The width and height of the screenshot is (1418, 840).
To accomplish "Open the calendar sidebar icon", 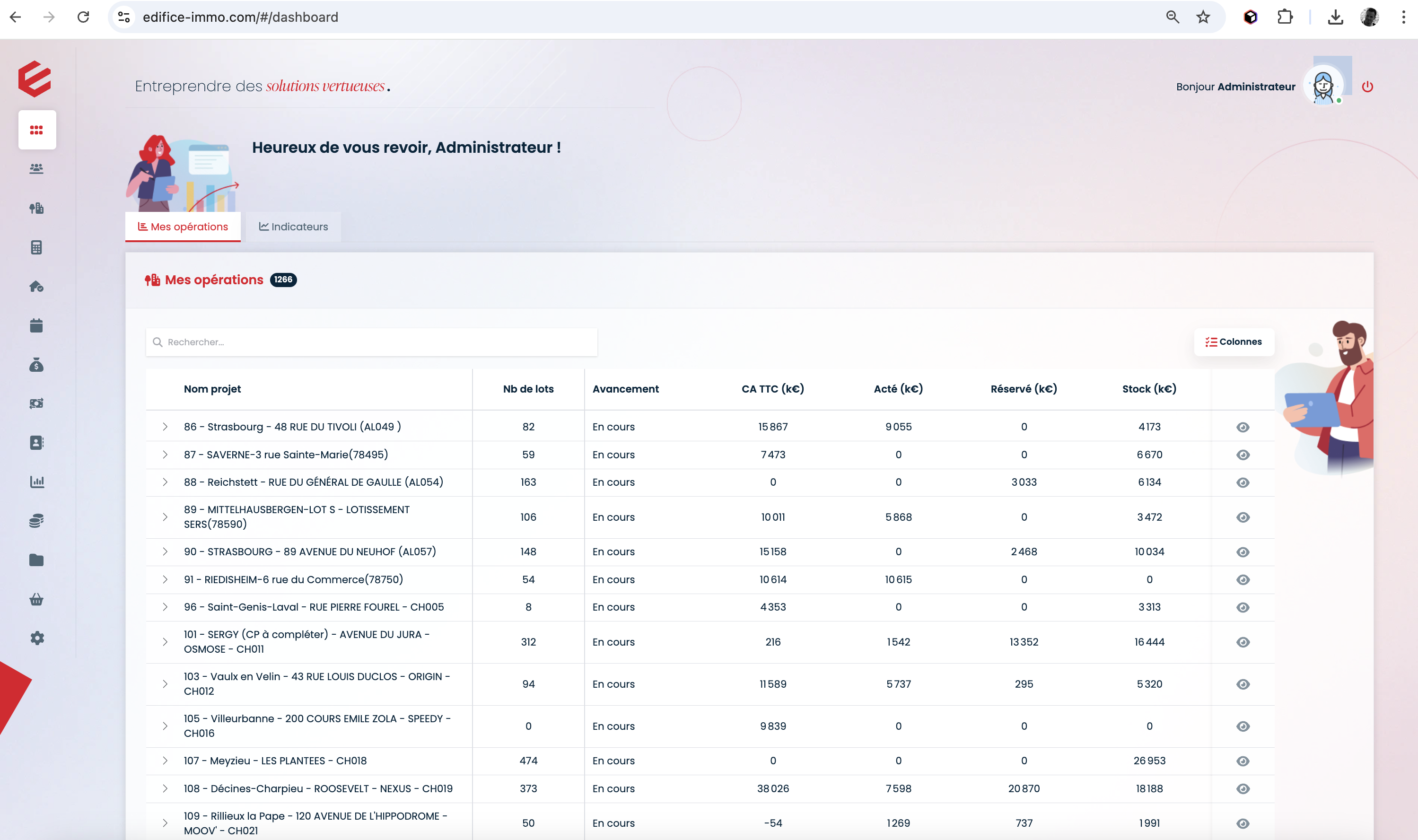I will coord(37,325).
